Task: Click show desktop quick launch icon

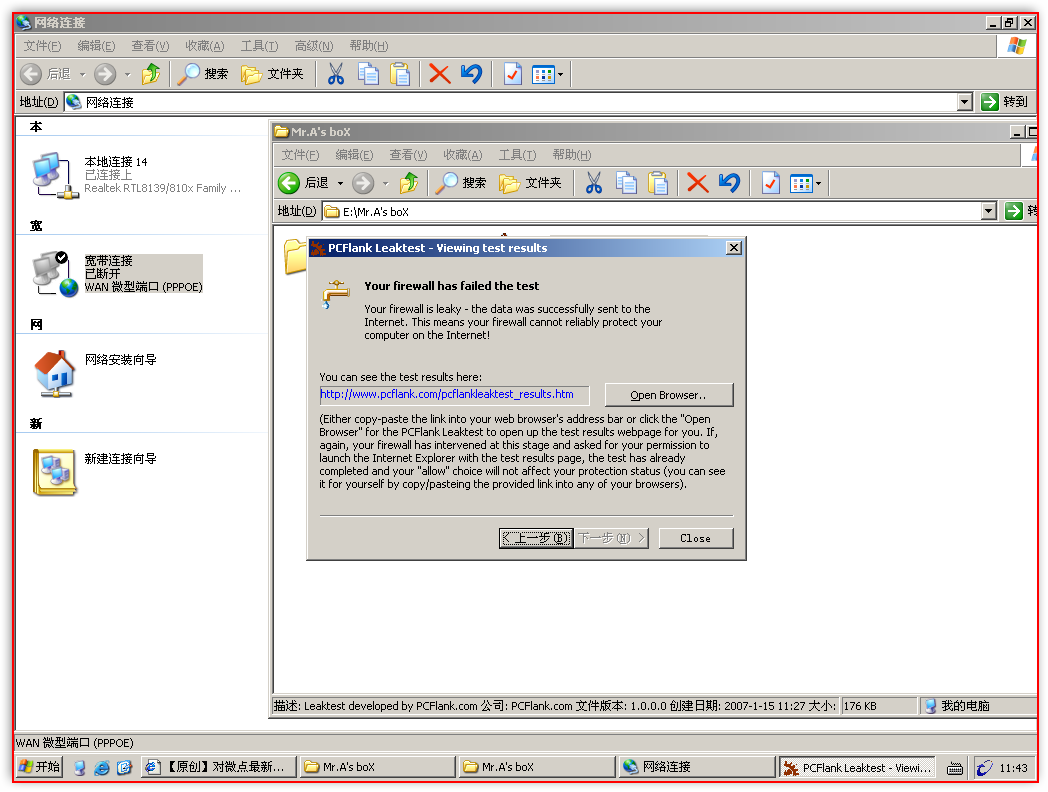Action: tap(80, 768)
